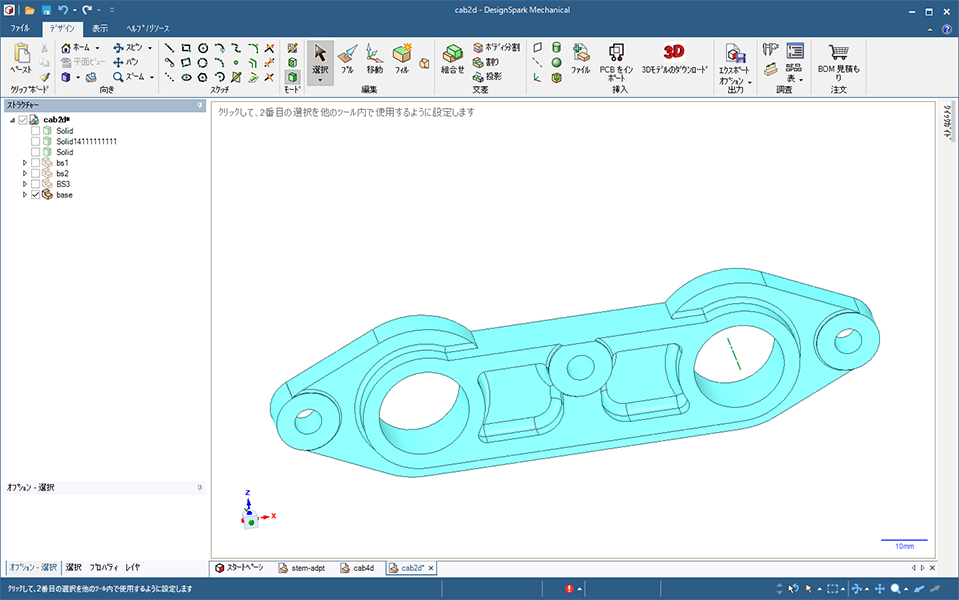Check the Solid14111111111 body checkbox

point(37,142)
